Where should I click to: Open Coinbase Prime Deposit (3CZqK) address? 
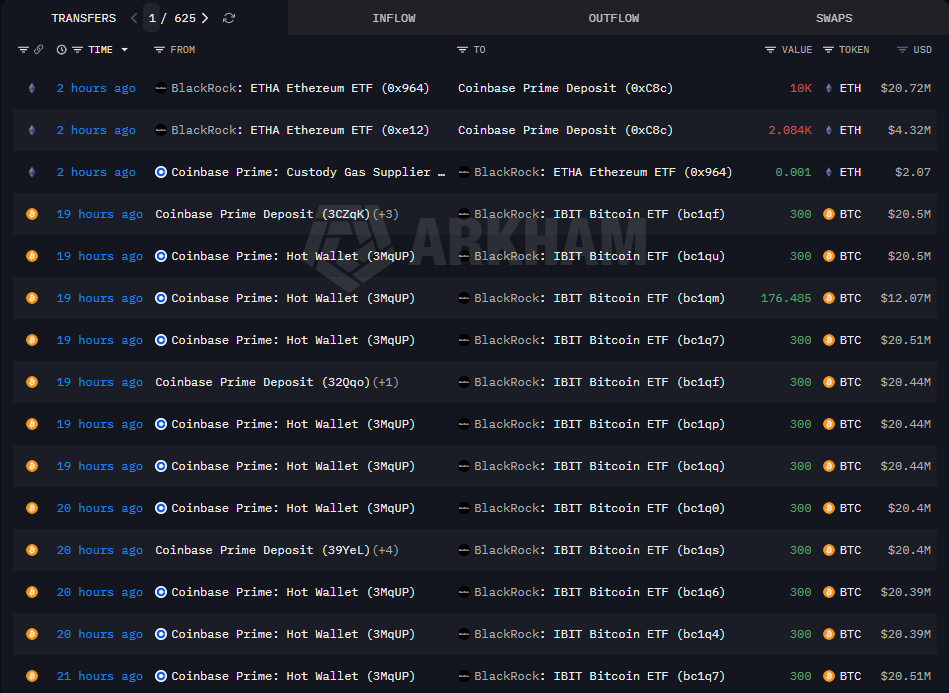pyautogui.click(x=263, y=214)
